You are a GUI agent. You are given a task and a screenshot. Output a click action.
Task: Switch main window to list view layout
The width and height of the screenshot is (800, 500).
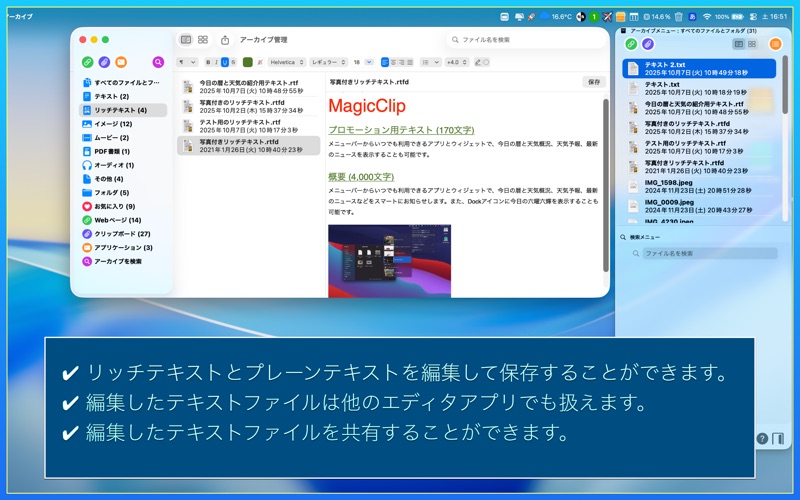coord(186,39)
